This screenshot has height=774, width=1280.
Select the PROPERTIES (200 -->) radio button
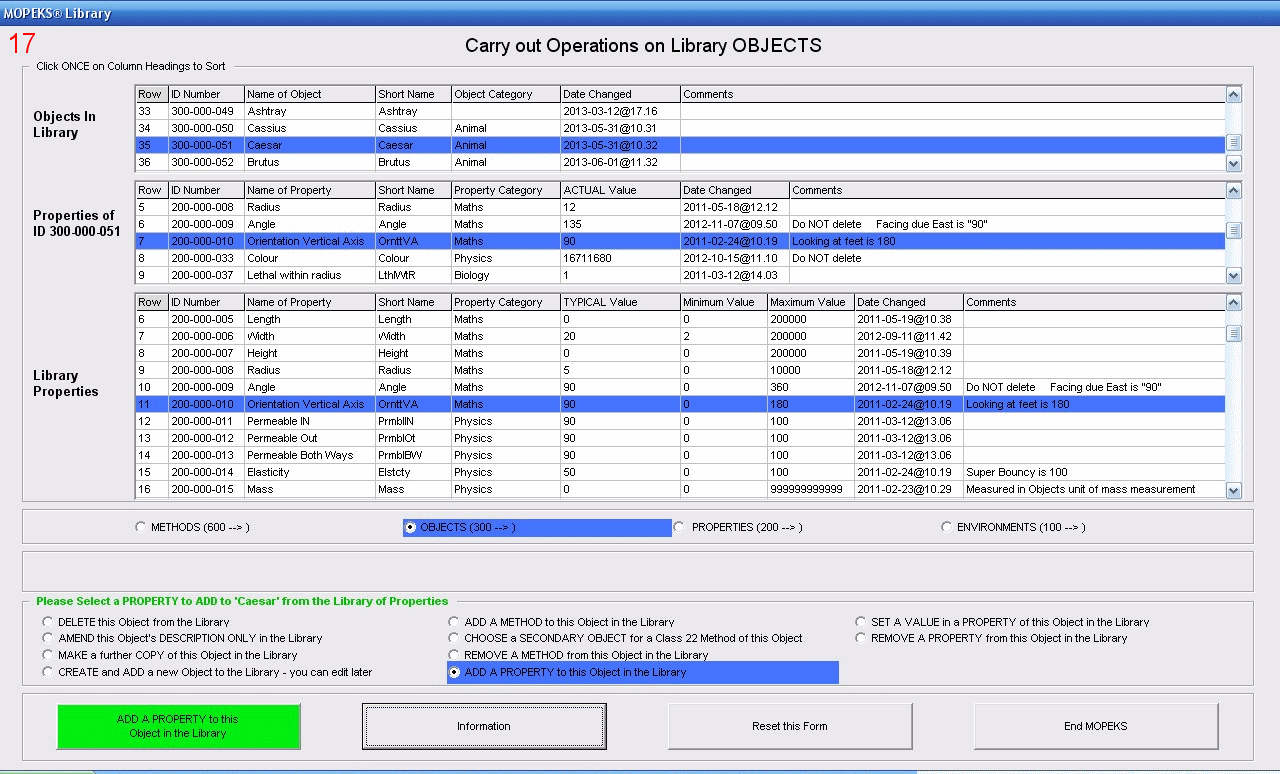tap(680, 527)
